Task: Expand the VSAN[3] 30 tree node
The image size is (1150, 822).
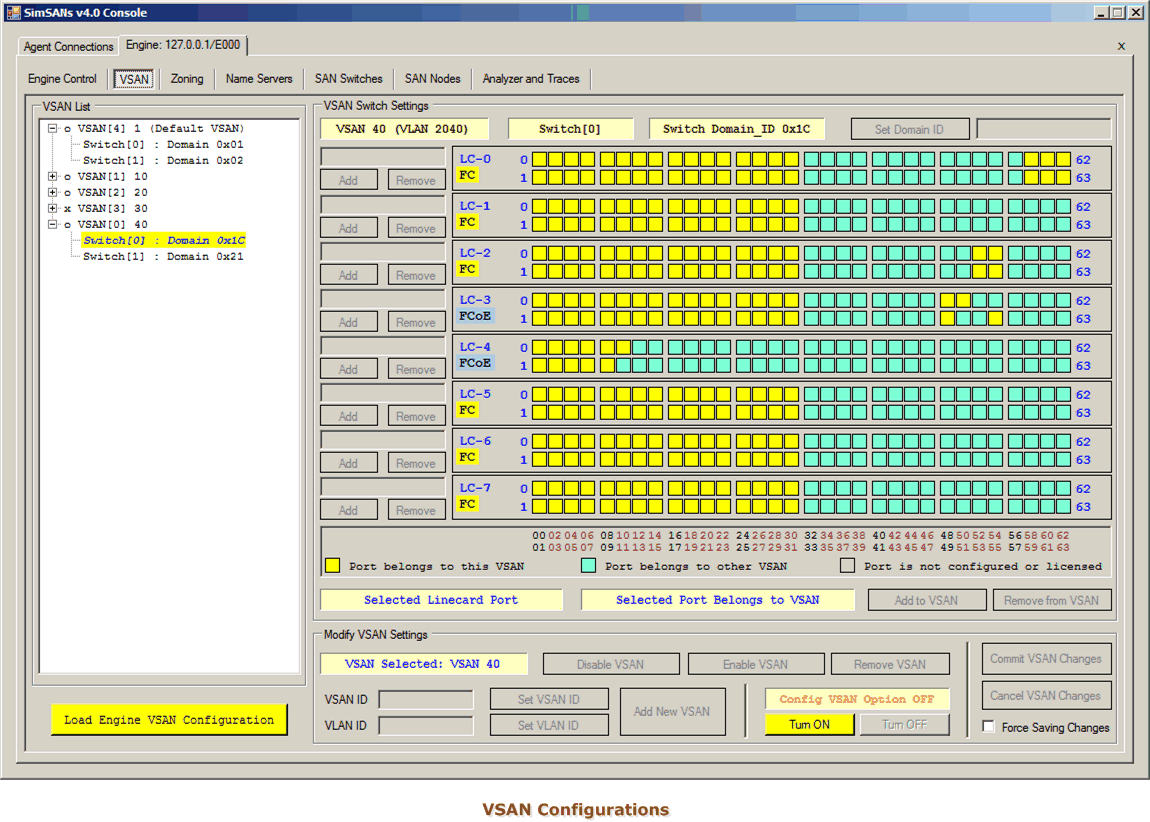Action: [x=52, y=208]
